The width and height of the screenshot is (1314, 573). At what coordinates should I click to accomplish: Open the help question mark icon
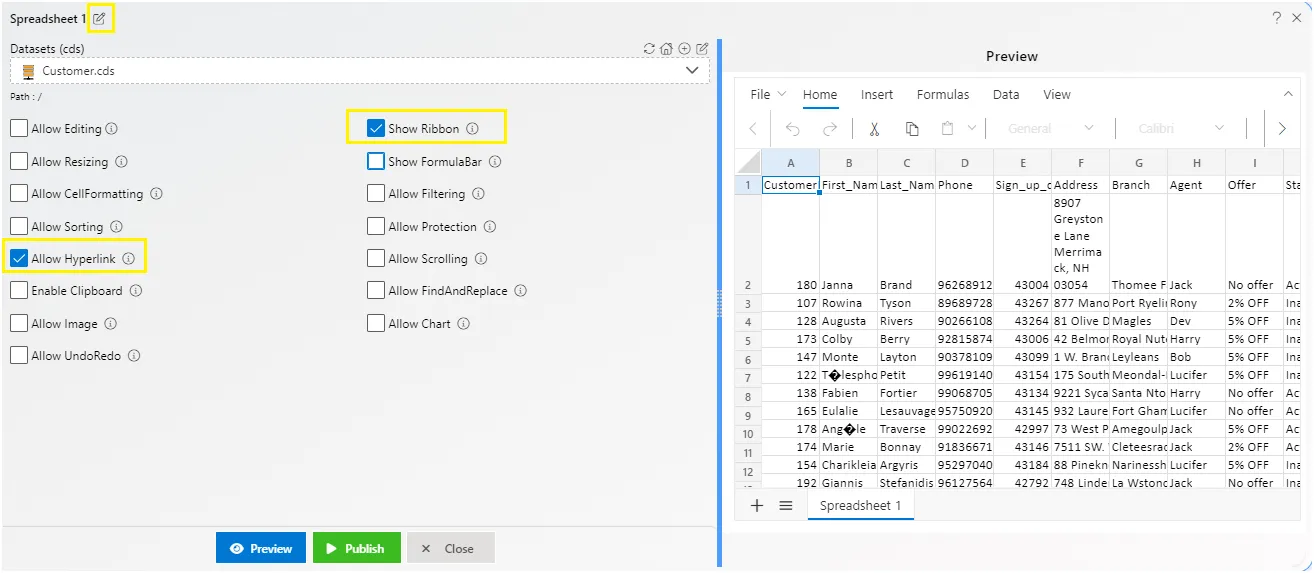coord(1277,18)
